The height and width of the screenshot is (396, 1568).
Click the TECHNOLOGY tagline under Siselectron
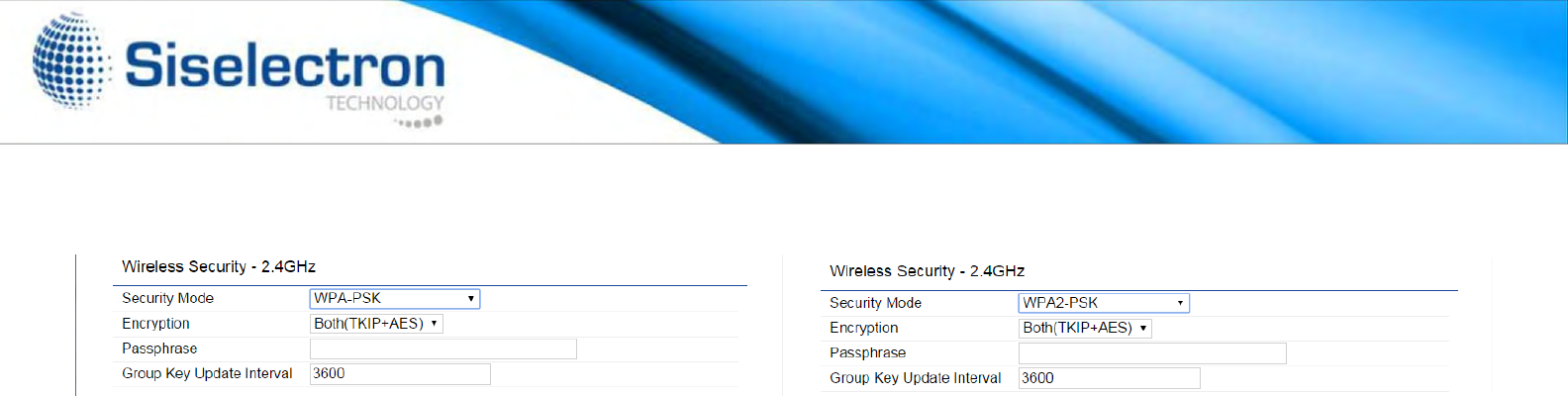click(385, 103)
